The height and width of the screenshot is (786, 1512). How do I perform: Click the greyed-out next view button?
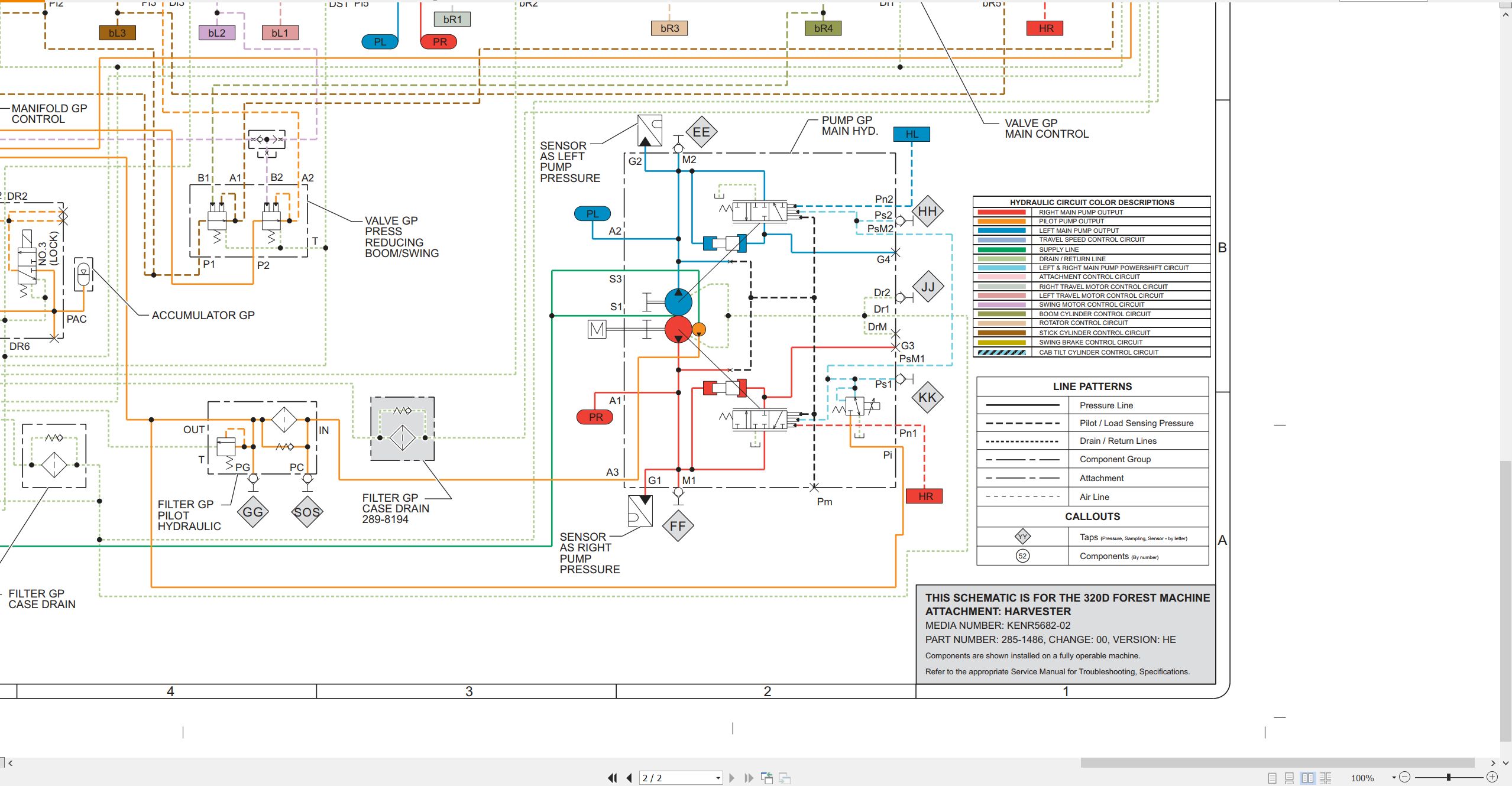click(785, 778)
